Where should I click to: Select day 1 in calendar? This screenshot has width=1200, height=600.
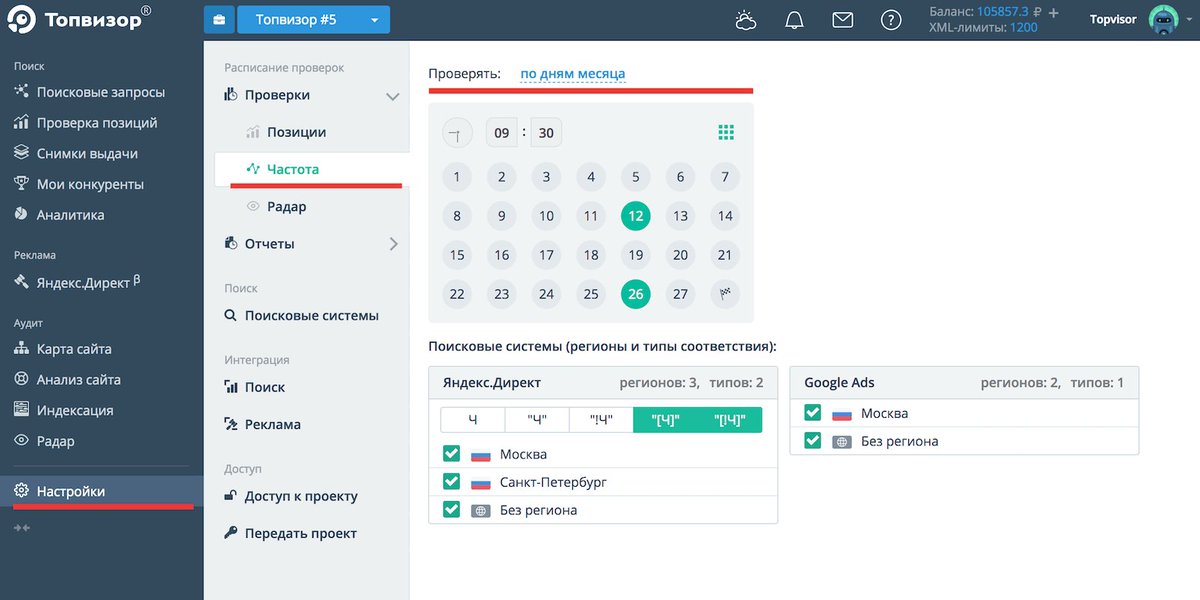(457, 178)
